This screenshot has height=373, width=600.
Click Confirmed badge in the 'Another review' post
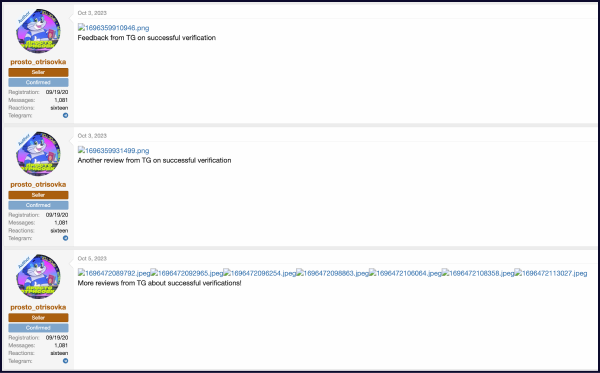[x=38, y=205]
